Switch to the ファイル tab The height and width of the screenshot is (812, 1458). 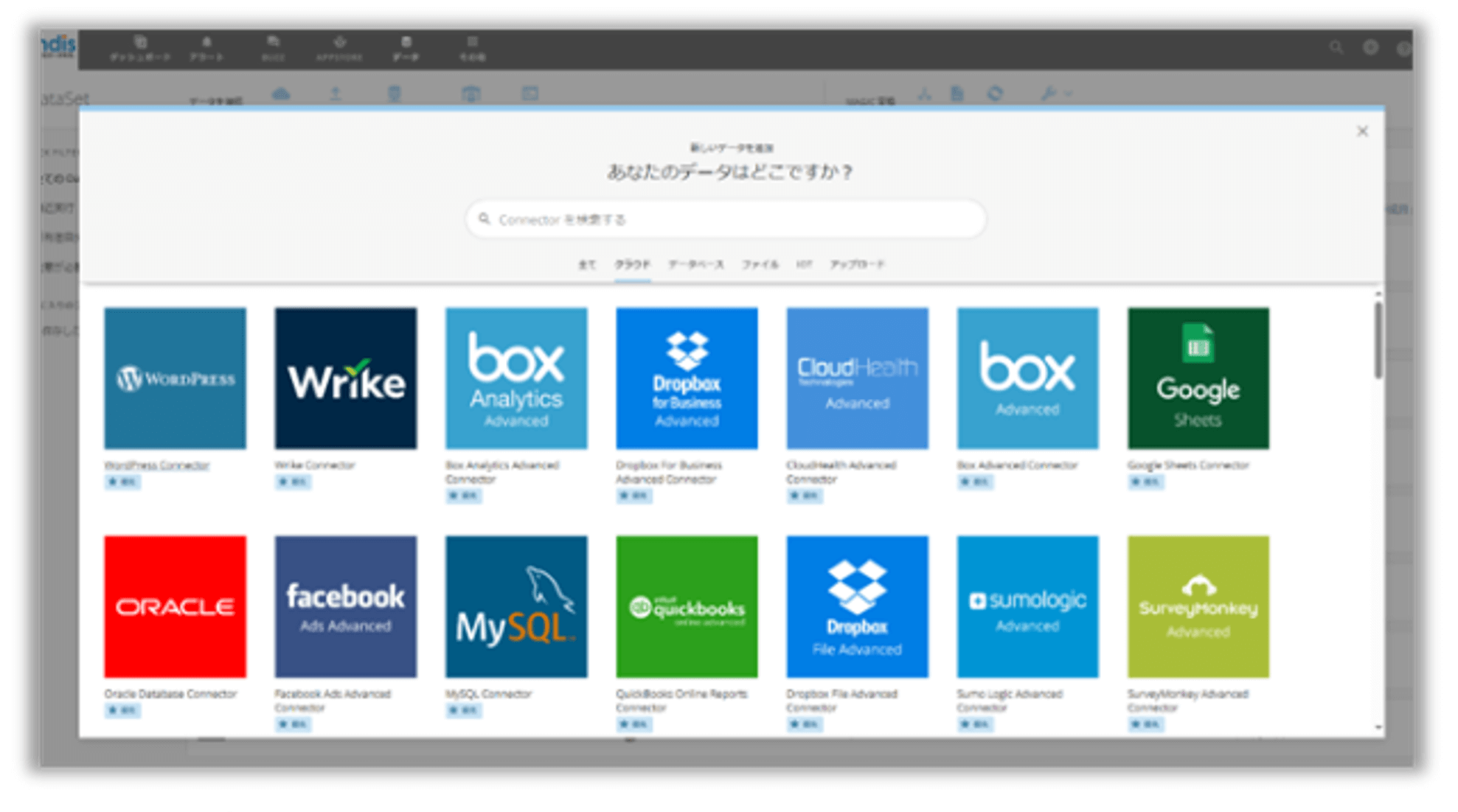click(x=760, y=265)
